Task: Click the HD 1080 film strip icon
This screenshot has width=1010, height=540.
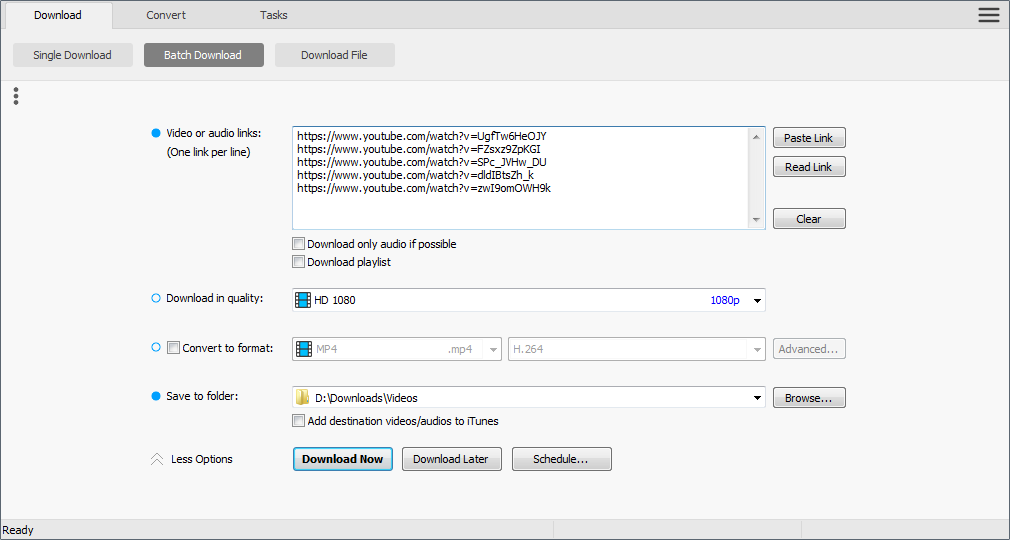Action: coord(303,300)
